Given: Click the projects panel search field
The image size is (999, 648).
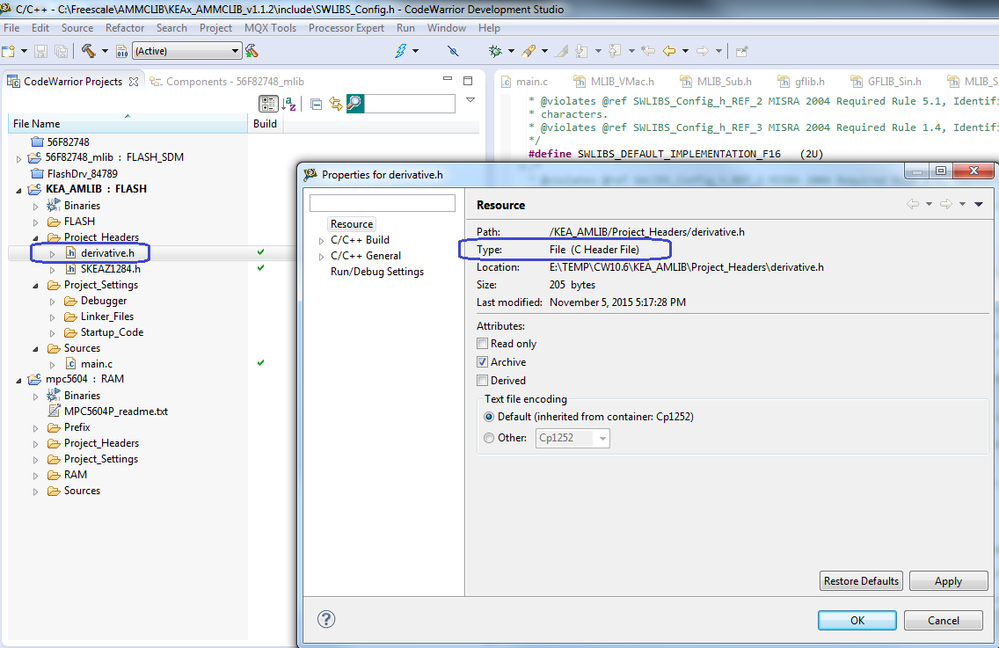Looking at the screenshot, I should [410, 103].
